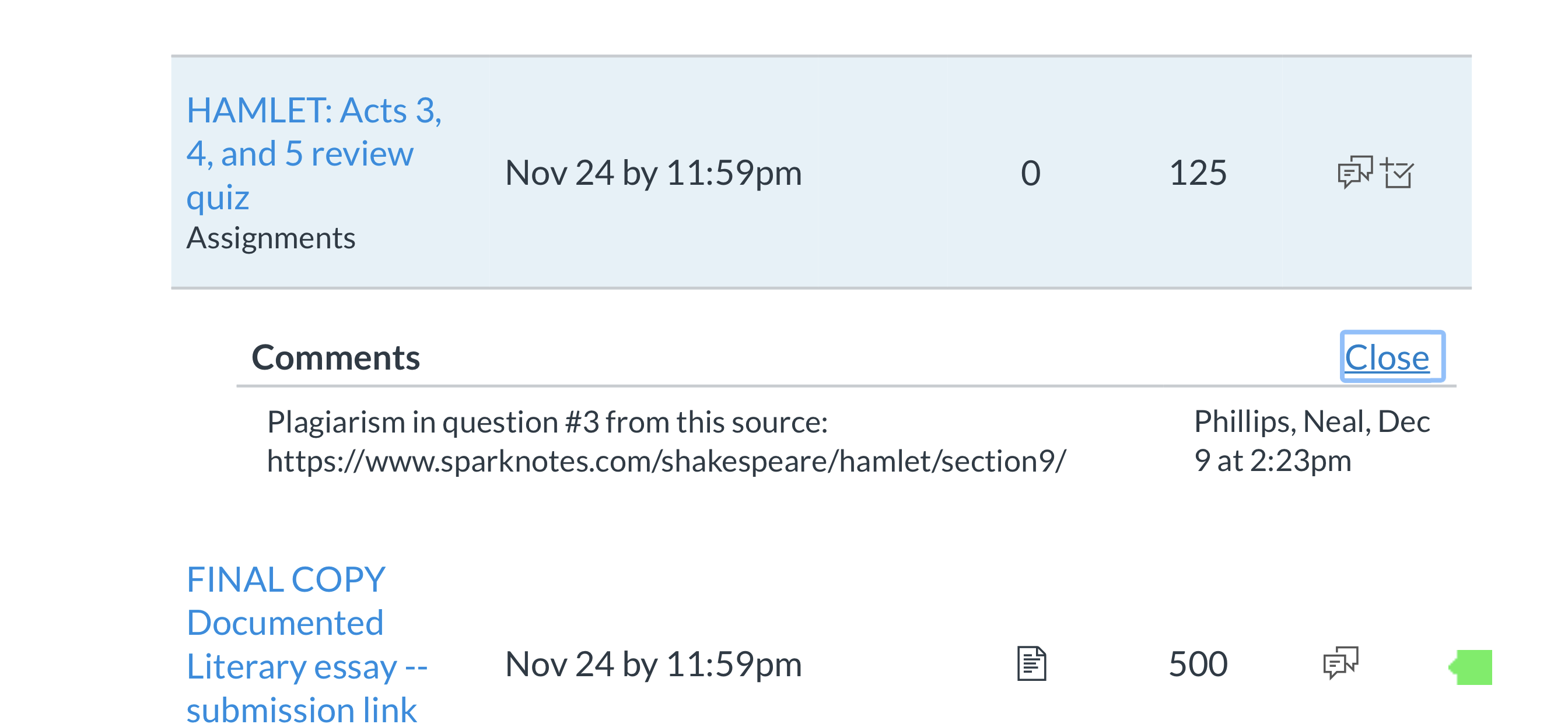Click the comment timestamp '9 at 2:23pm'
1568x724 pixels.
click(1272, 461)
